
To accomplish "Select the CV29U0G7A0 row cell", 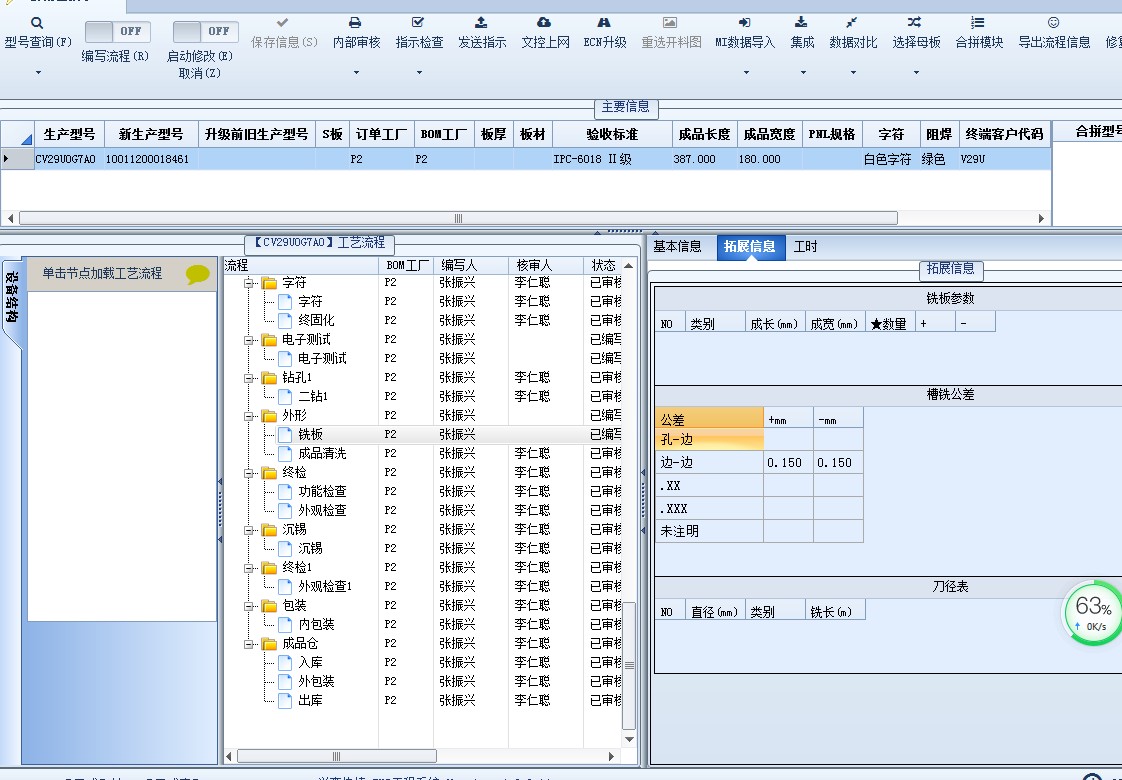I will pos(69,159).
